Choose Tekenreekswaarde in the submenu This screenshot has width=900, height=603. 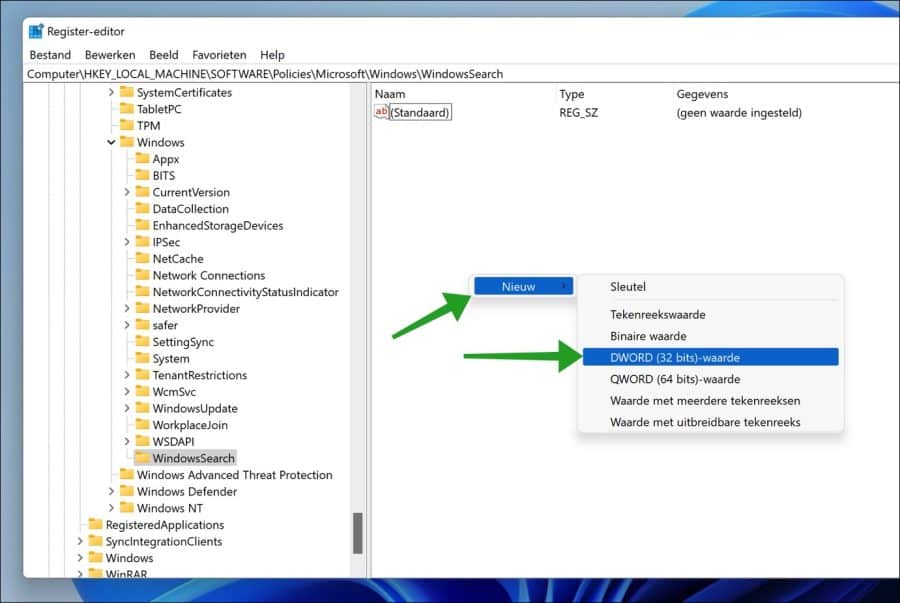711,314
